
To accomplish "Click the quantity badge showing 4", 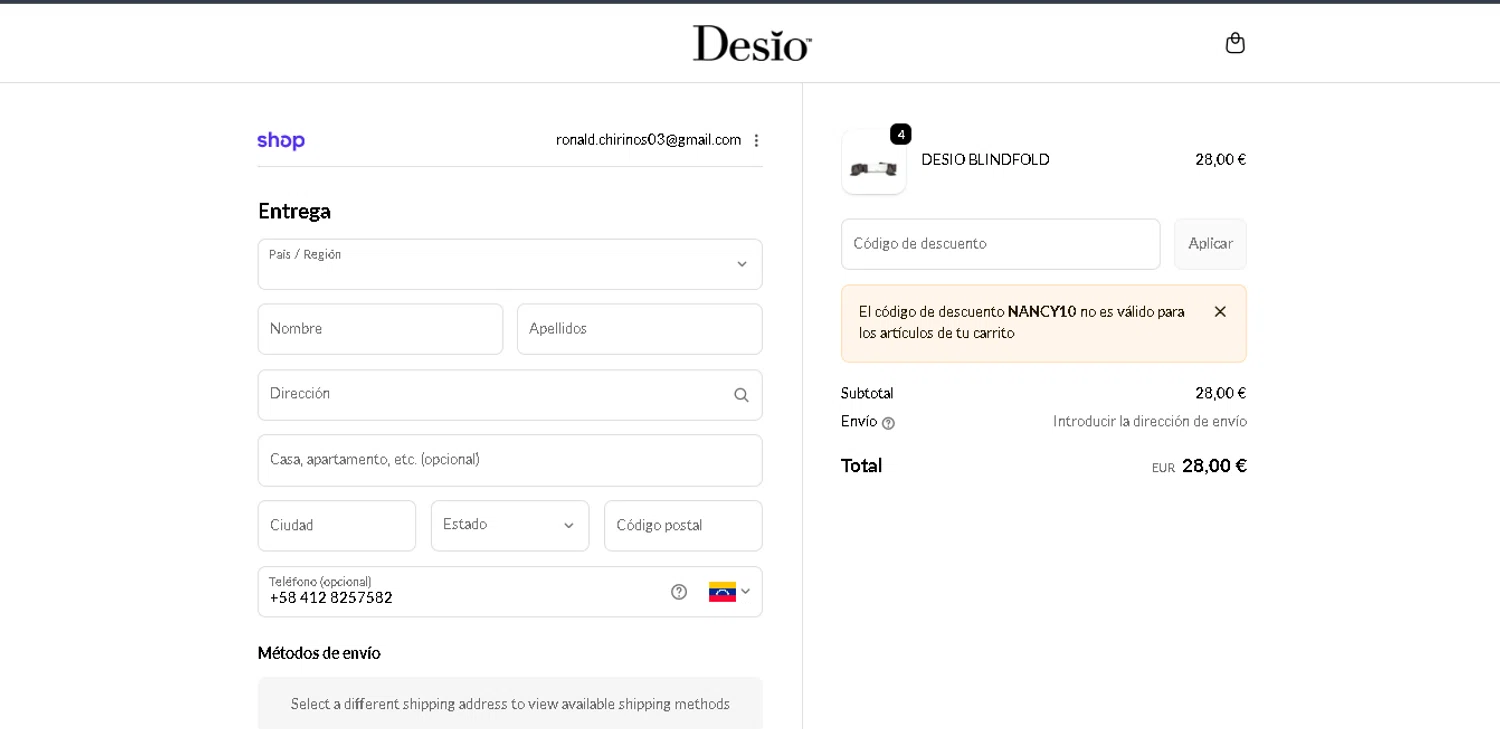I will click(x=901, y=134).
